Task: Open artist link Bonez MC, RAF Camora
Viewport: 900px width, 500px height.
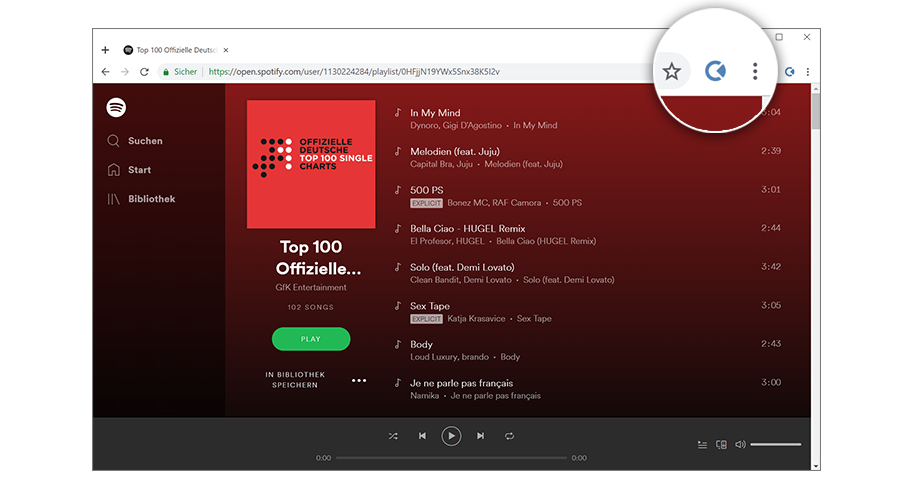Action: coord(494,203)
